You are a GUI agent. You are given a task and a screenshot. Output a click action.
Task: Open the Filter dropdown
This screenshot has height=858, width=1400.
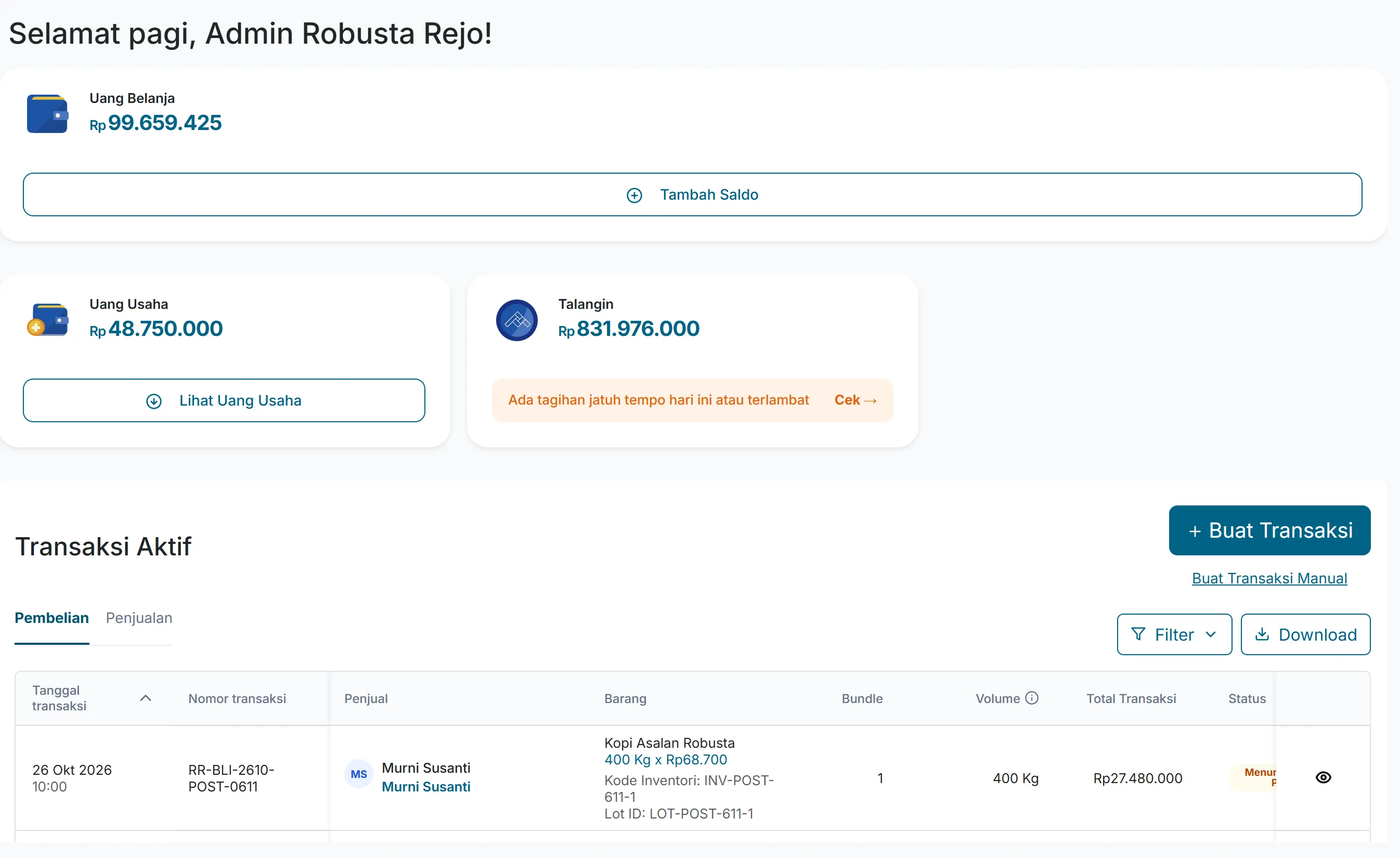click(1174, 634)
